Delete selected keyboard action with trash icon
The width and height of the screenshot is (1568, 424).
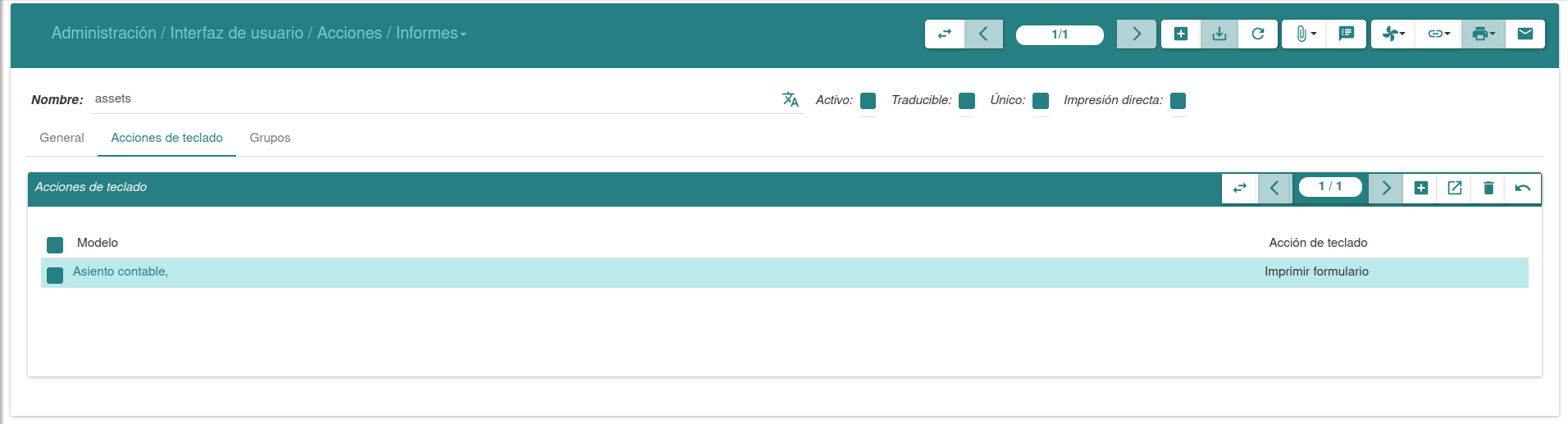point(1488,188)
